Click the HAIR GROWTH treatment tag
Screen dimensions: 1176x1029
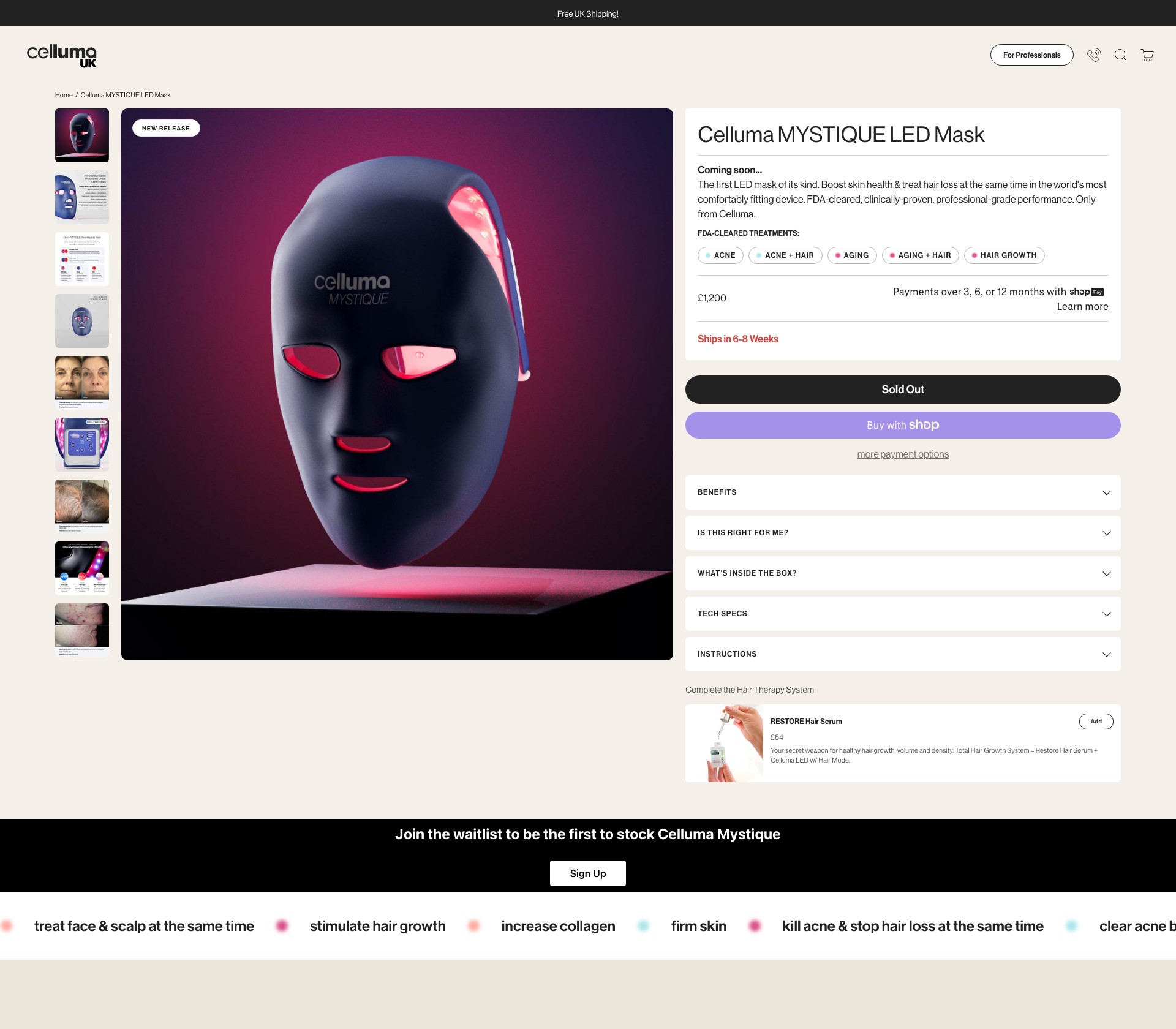tap(1005, 255)
